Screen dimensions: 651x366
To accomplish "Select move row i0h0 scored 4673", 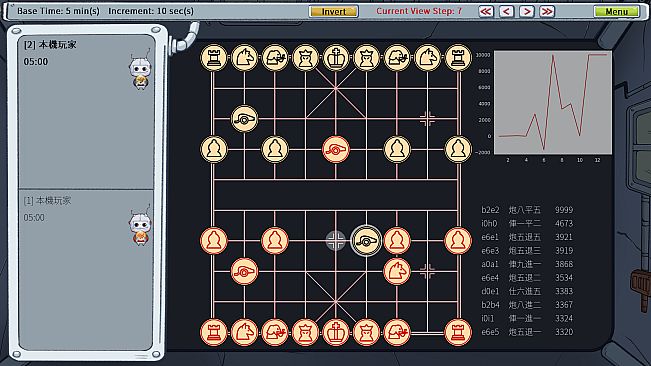I will (527, 224).
